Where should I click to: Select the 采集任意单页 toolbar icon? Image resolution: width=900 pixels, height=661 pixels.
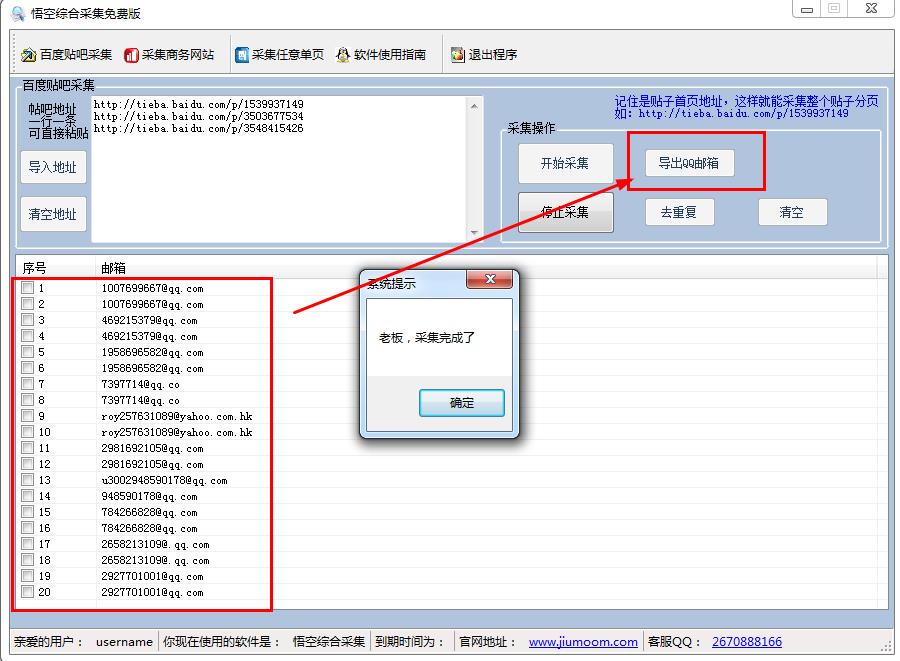[242, 55]
